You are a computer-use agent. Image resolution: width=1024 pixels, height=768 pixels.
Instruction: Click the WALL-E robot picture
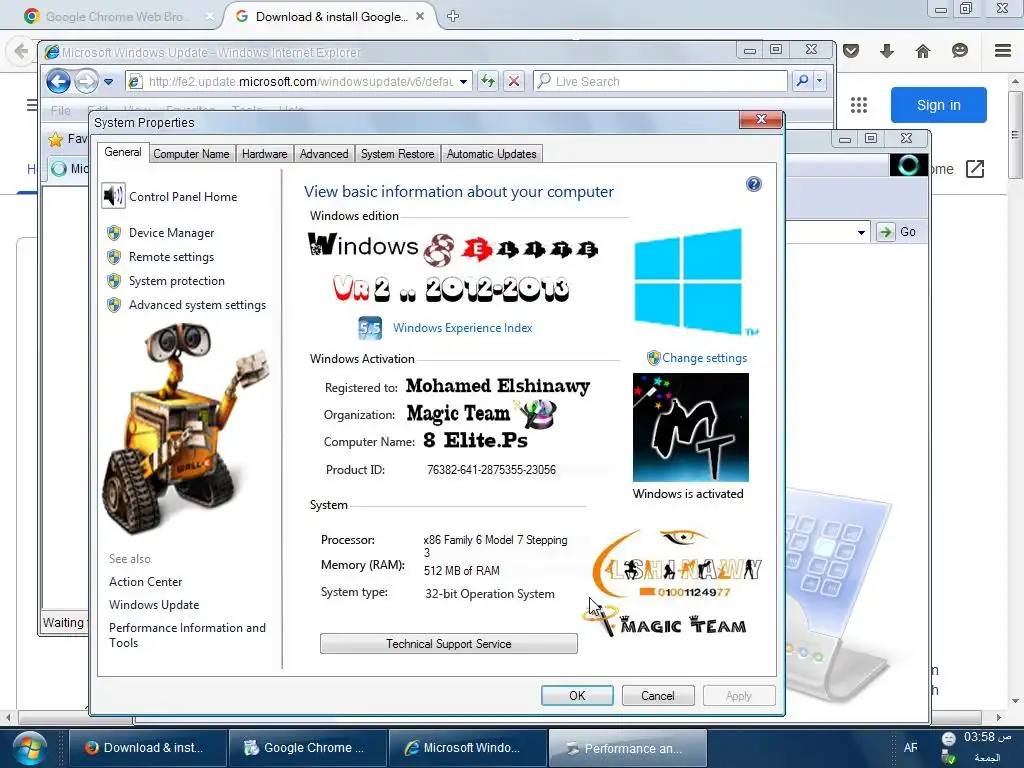(185, 428)
